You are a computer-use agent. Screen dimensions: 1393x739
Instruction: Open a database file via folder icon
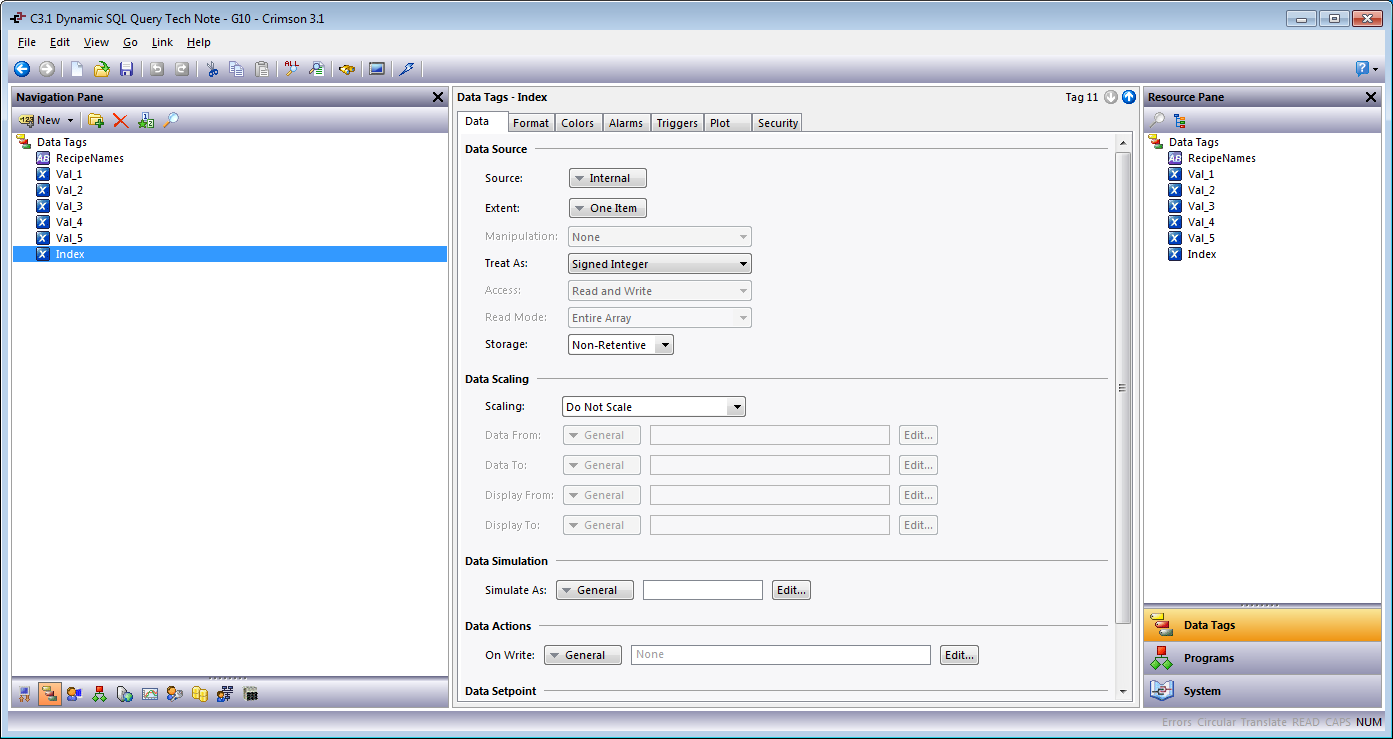(101, 69)
